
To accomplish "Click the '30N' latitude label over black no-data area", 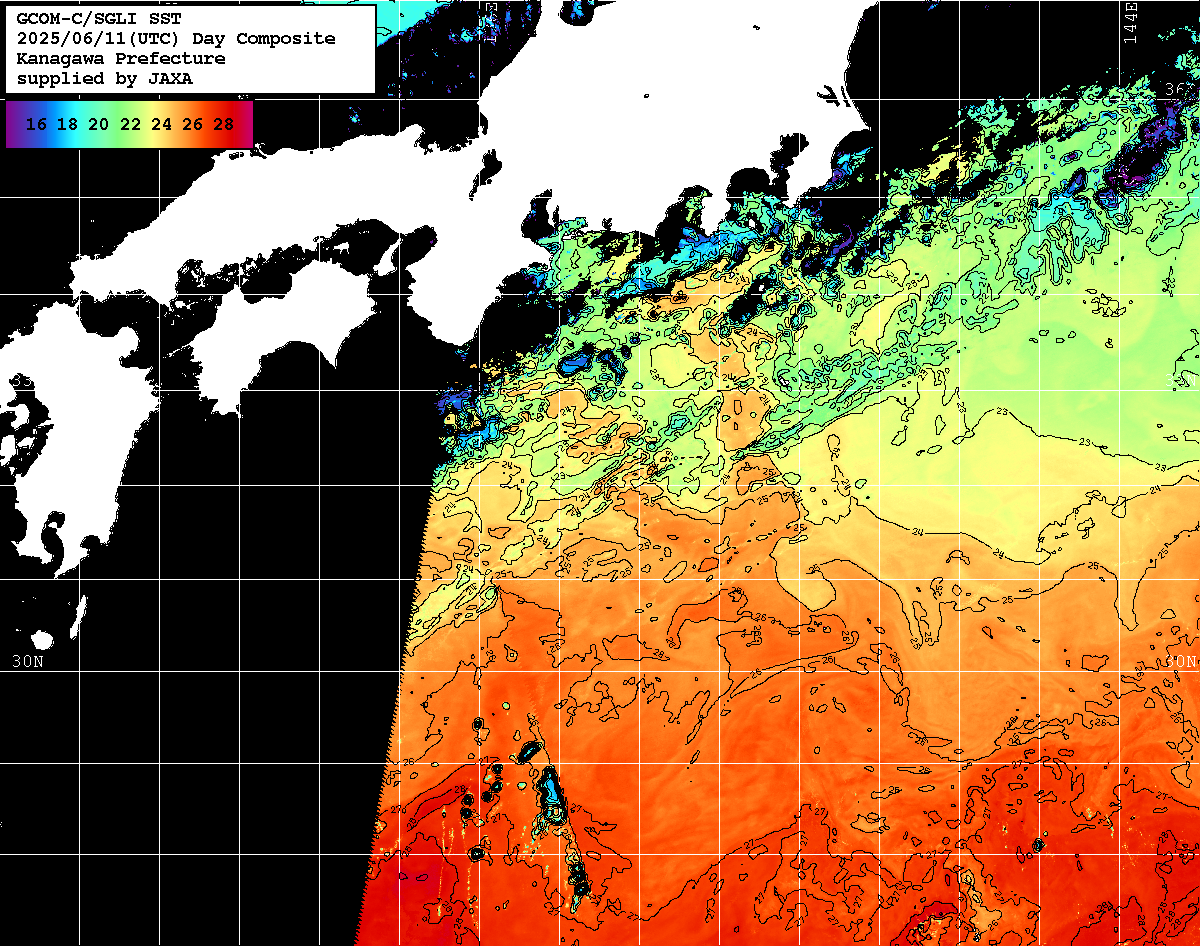I will tap(28, 661).
